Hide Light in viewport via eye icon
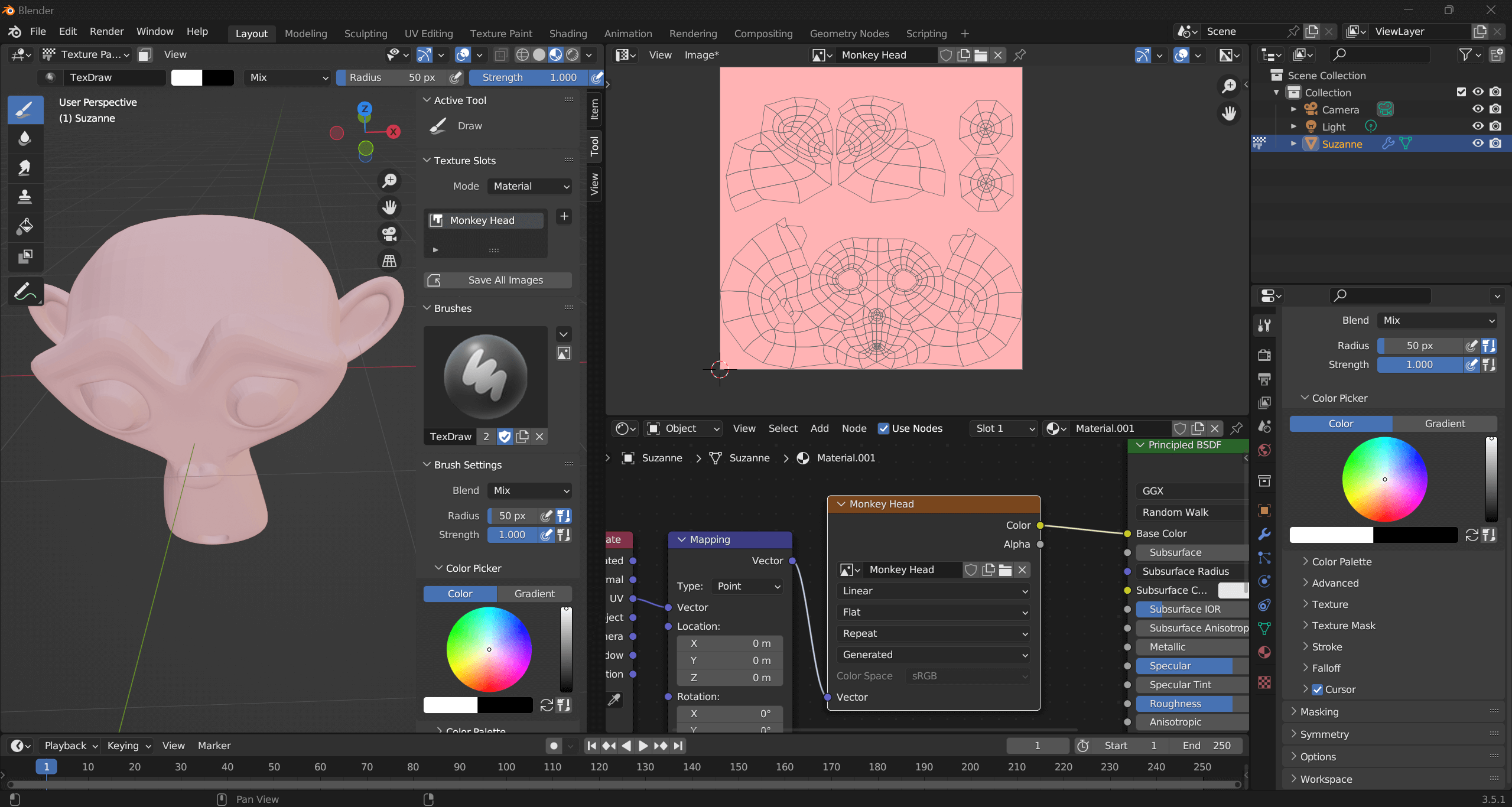The height and width of the screenshot is (807, 1512). pyautogui.click(x=1478, y=126)
